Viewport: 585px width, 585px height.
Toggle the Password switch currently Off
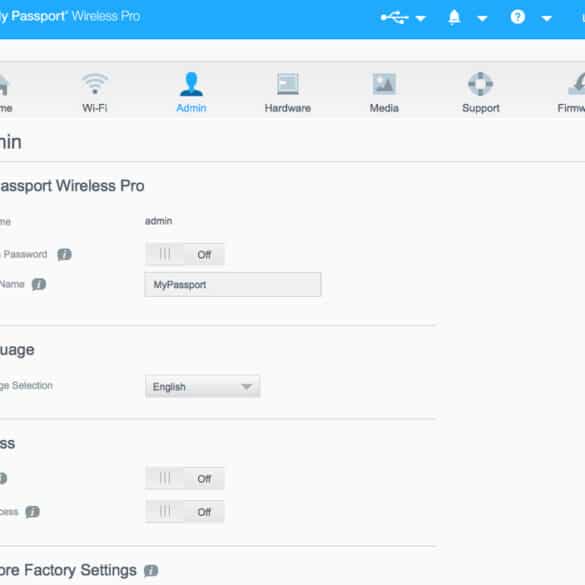185,254
